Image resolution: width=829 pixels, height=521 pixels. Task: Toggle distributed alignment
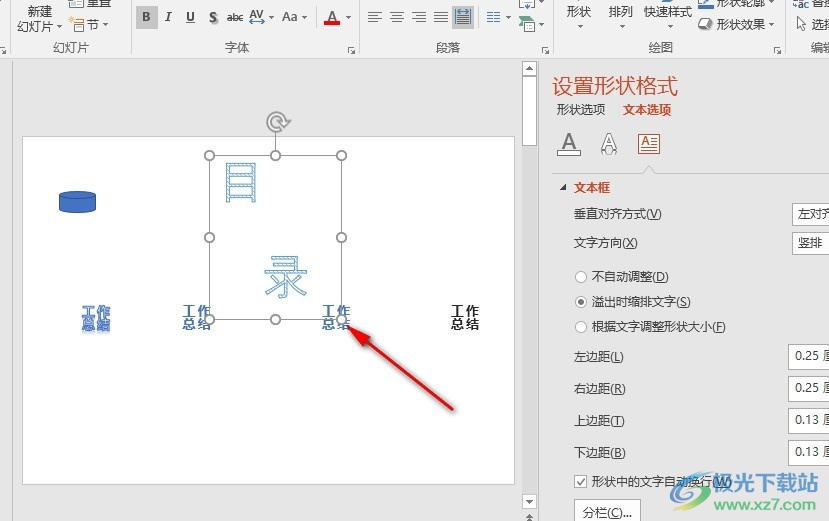tap(463, 17)
